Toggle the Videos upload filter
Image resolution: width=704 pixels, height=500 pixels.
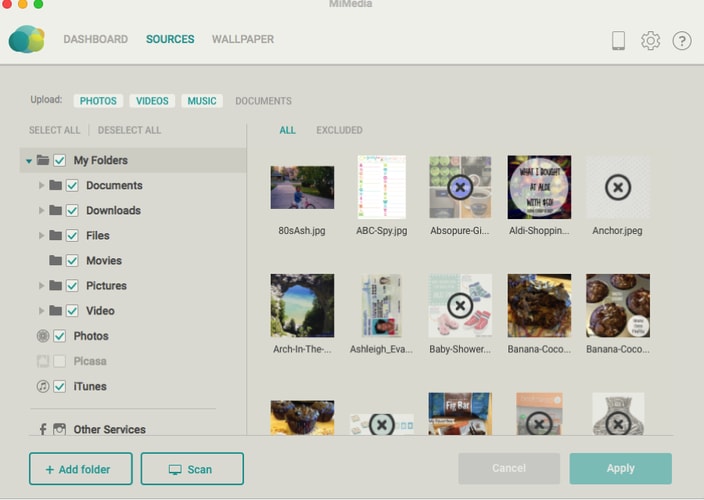152,101
